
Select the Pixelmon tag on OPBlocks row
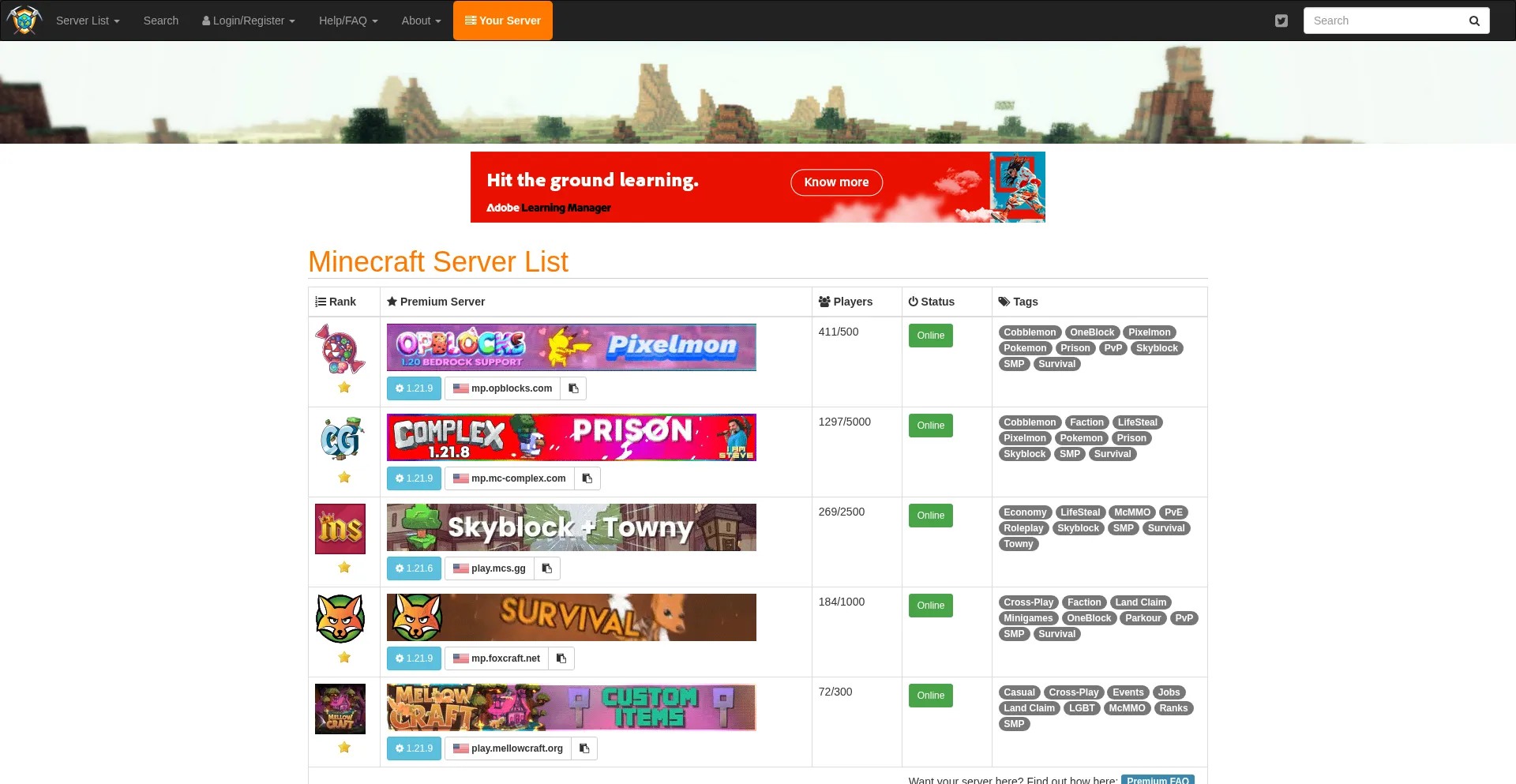1149,332
